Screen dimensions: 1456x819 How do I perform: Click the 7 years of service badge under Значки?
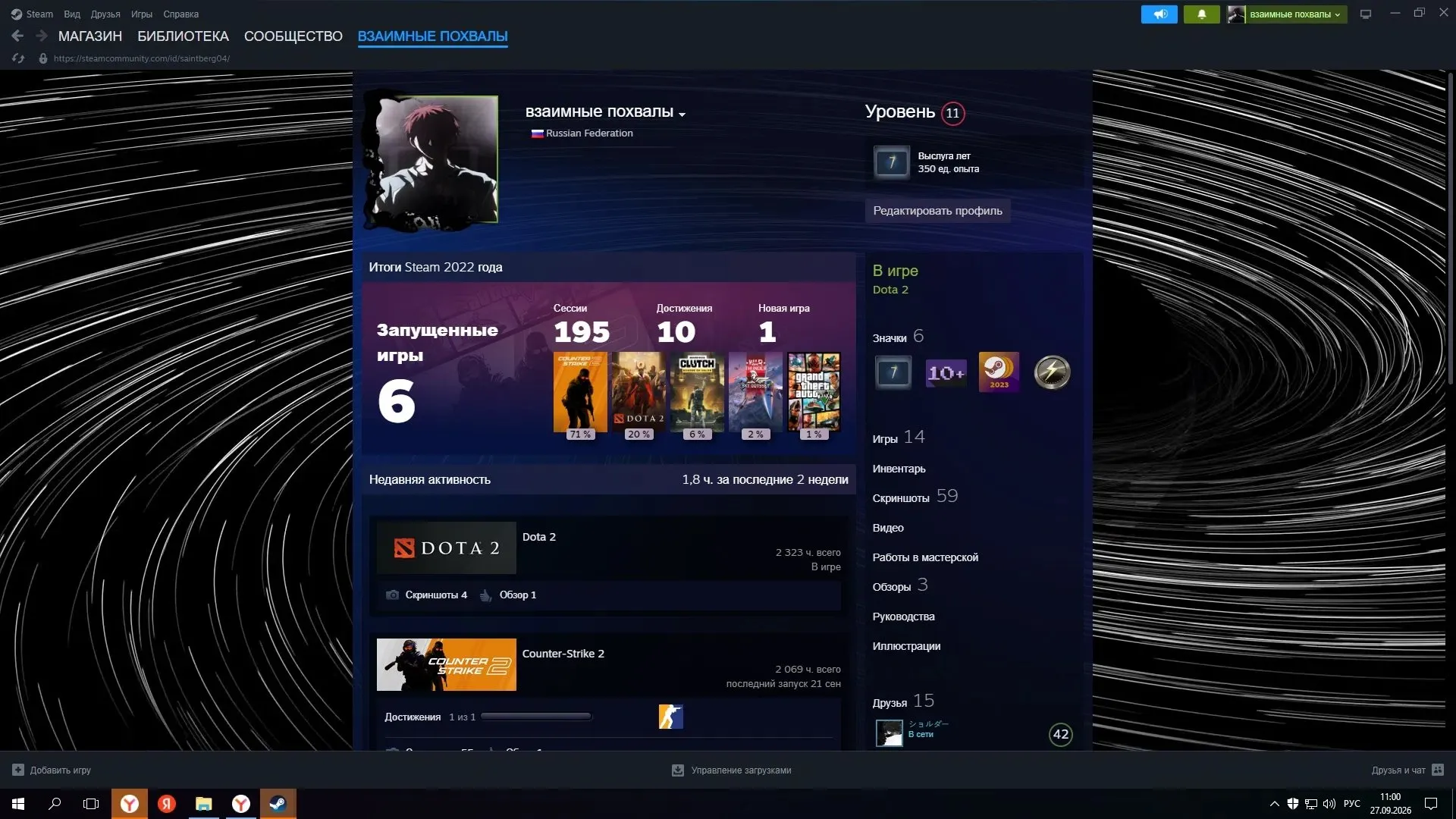893,372
